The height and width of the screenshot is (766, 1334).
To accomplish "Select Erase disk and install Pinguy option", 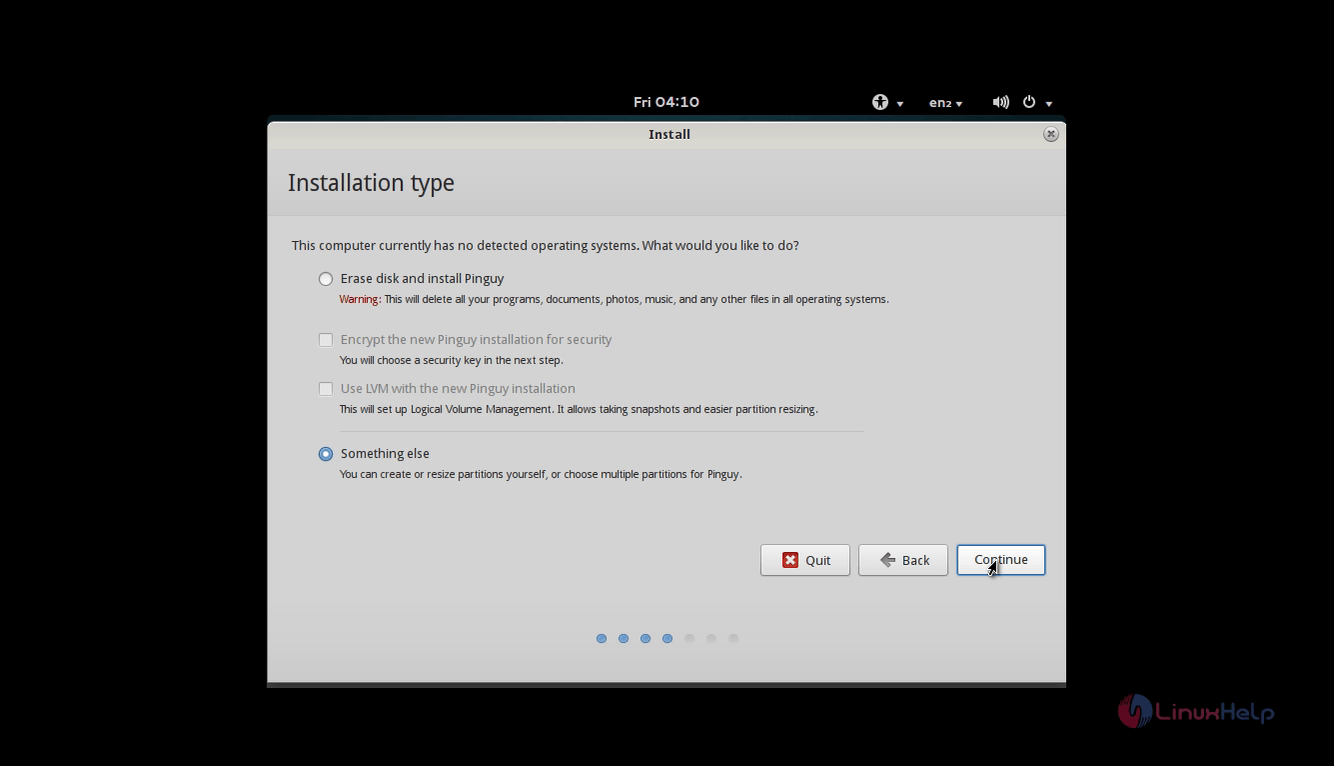I will coord(326,279).
